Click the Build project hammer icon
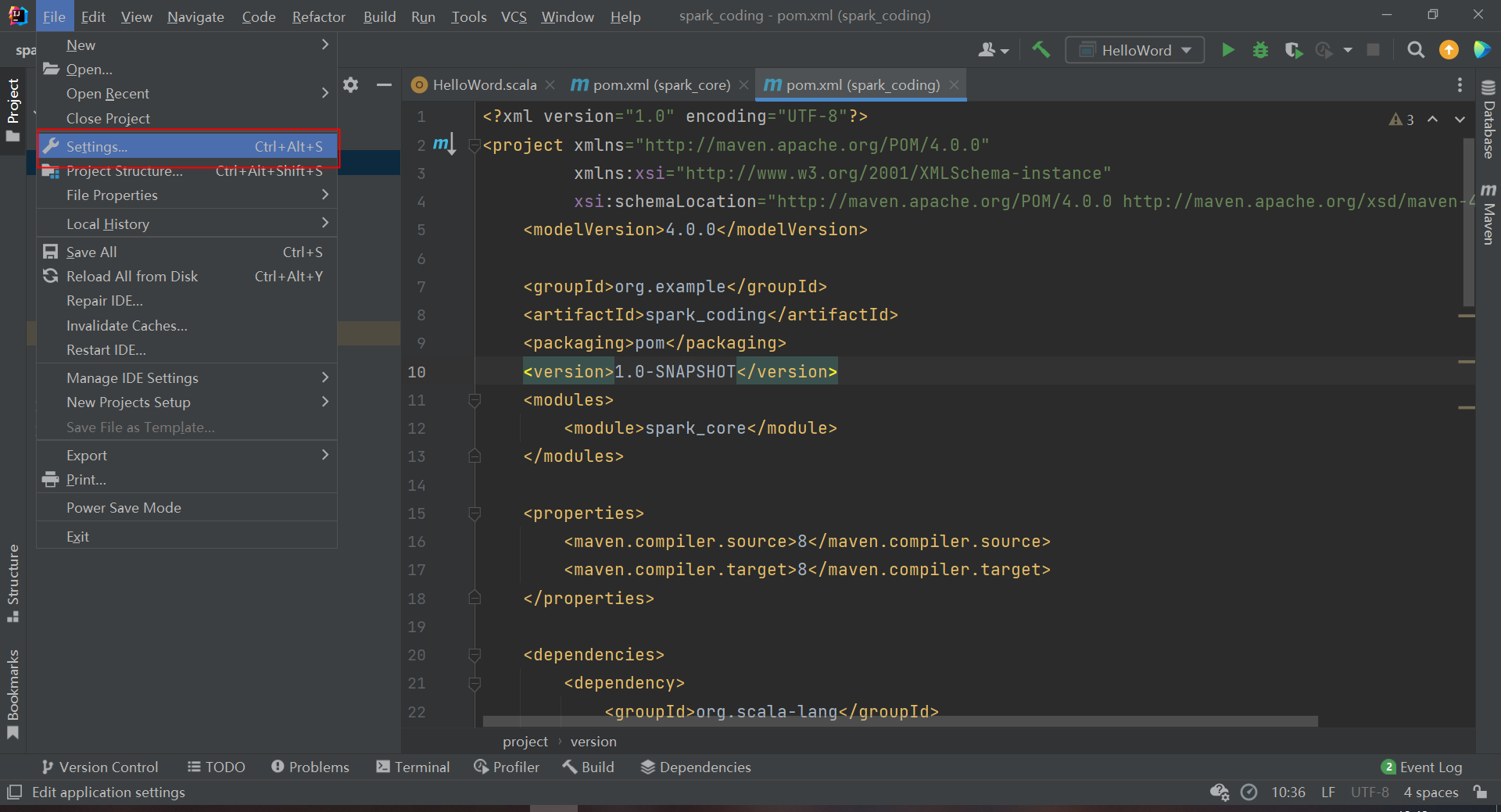The image size is (1501, 812). tap(1041, 50)
